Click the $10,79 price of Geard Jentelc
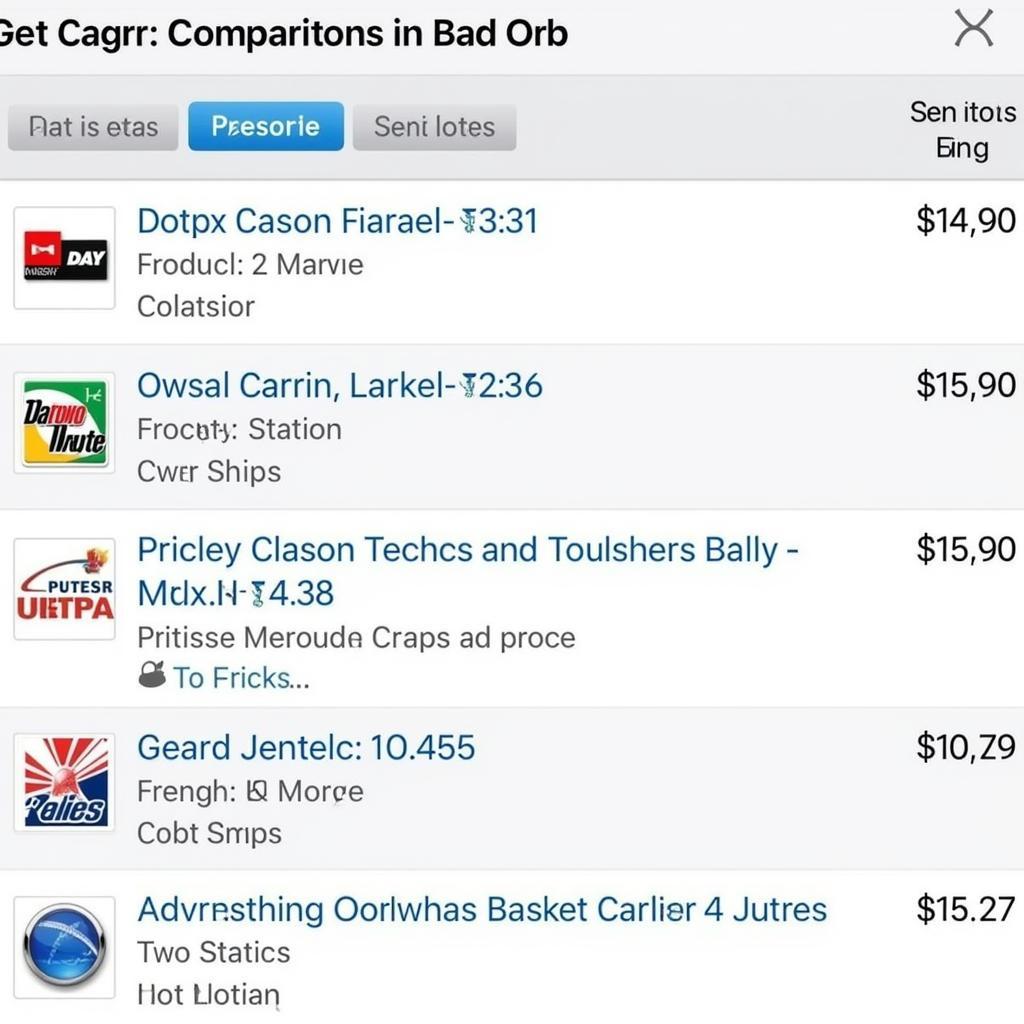 [x=966, y=746]
